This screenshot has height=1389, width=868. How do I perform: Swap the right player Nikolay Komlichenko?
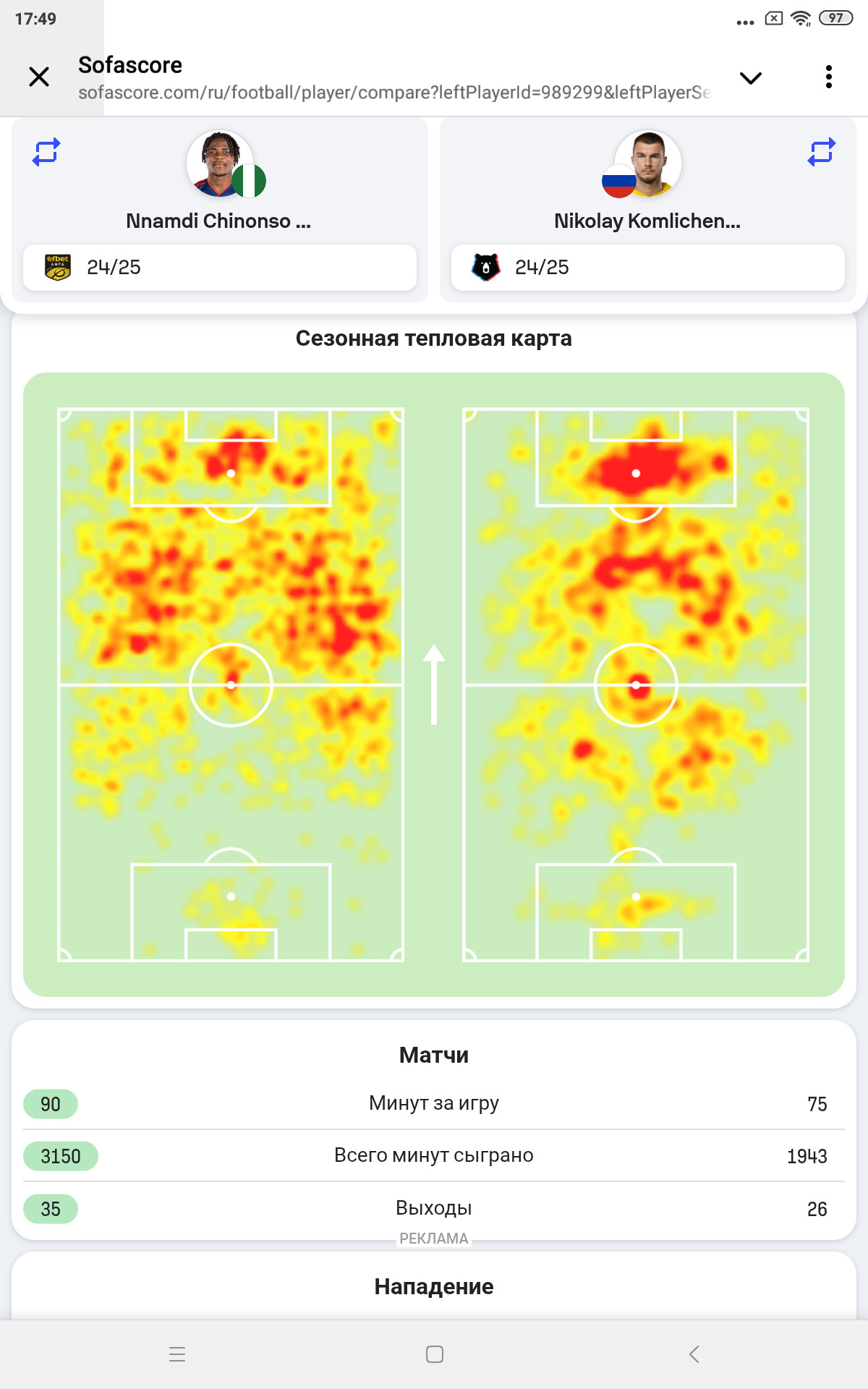coord(822,152)
